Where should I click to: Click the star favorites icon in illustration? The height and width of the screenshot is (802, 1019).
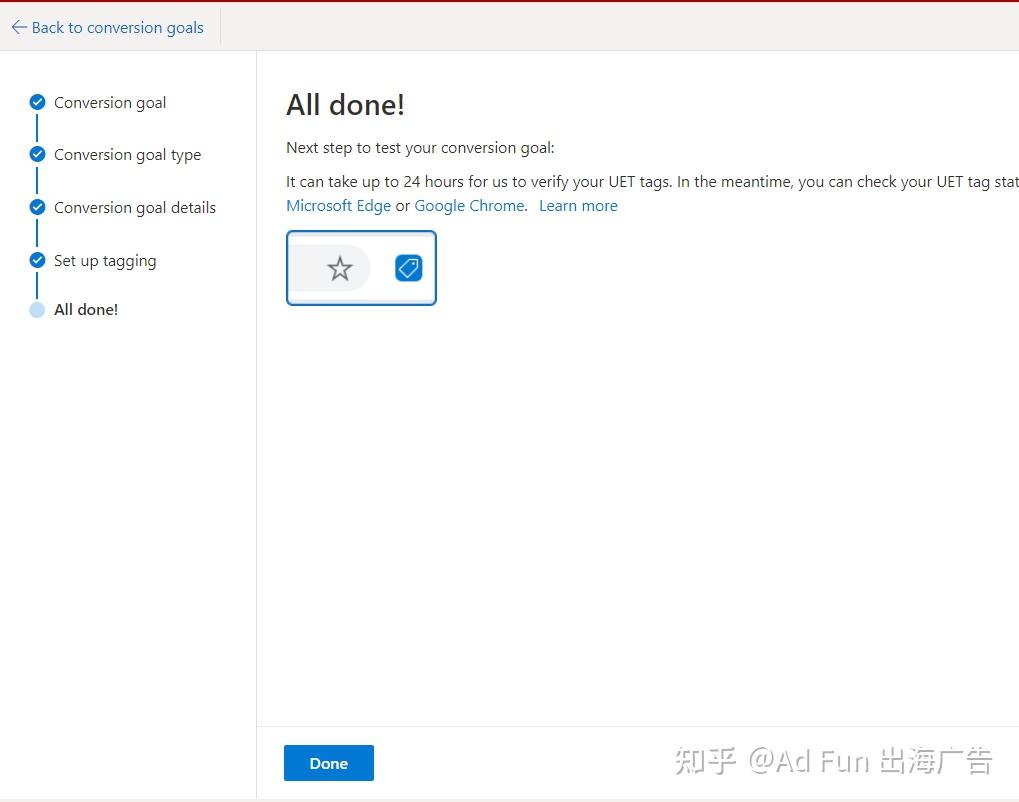[x=340, y=268]
